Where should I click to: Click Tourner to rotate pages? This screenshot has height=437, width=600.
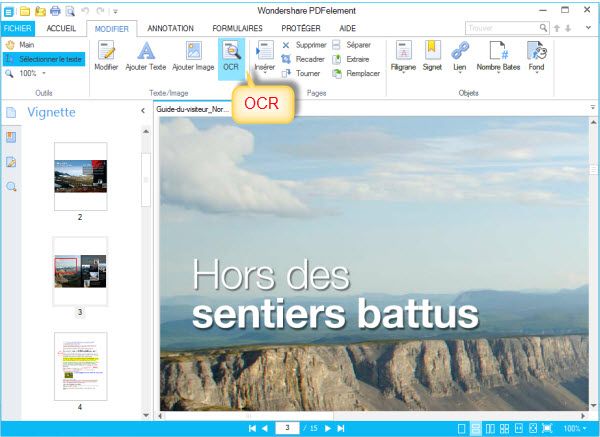301,73
